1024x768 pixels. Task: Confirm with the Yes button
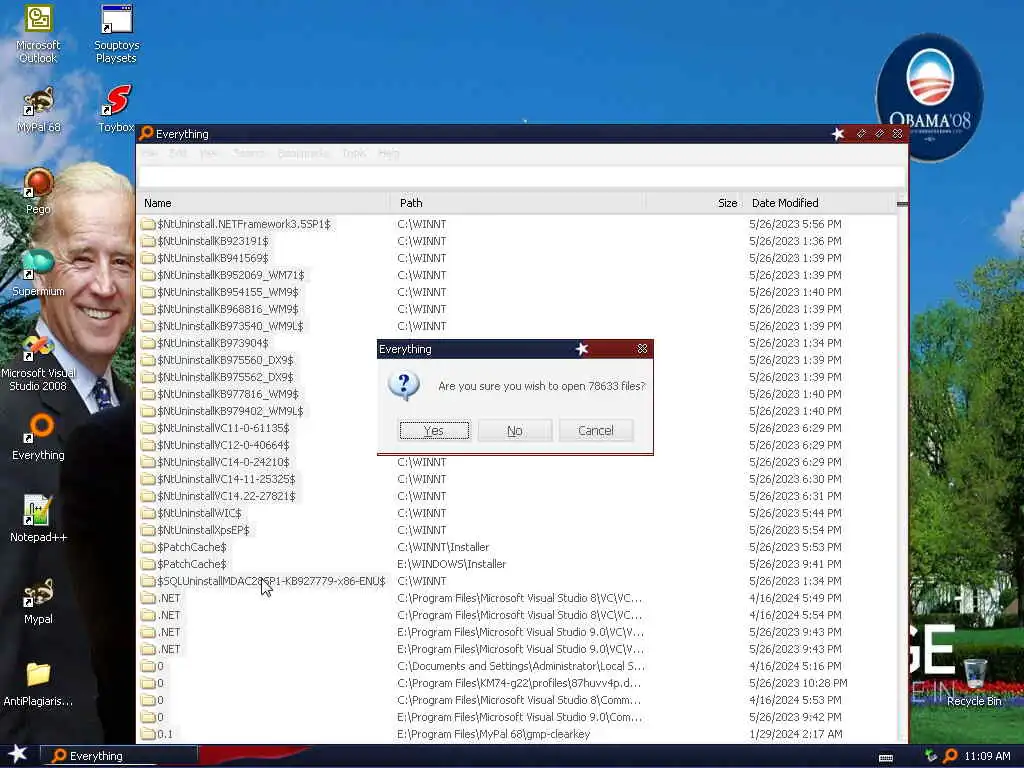pyautogui.click(x=434, y=430)
